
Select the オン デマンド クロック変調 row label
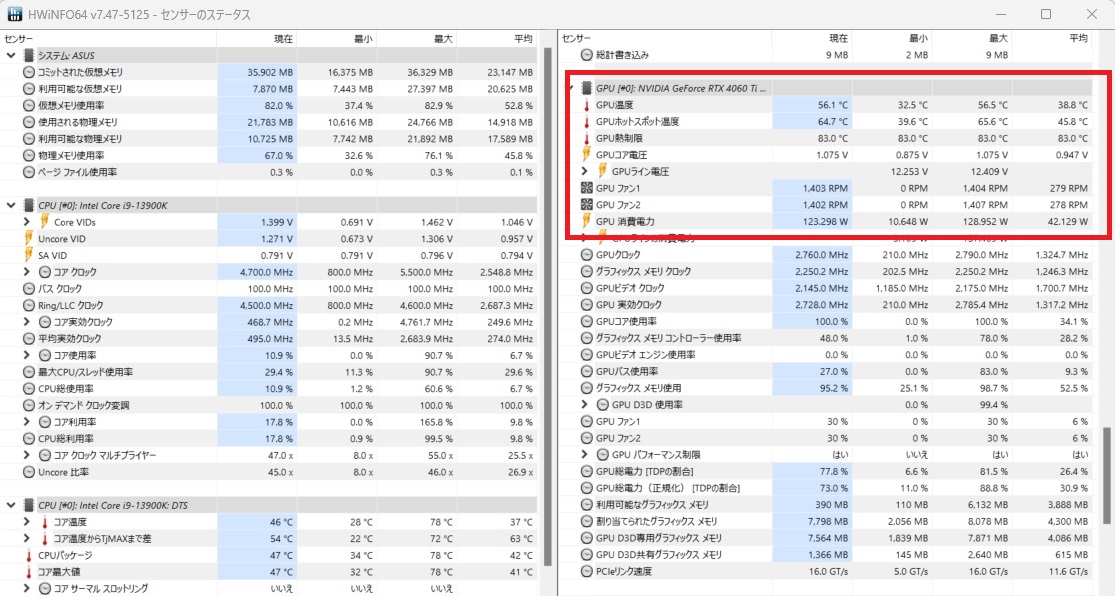(83, 405)
